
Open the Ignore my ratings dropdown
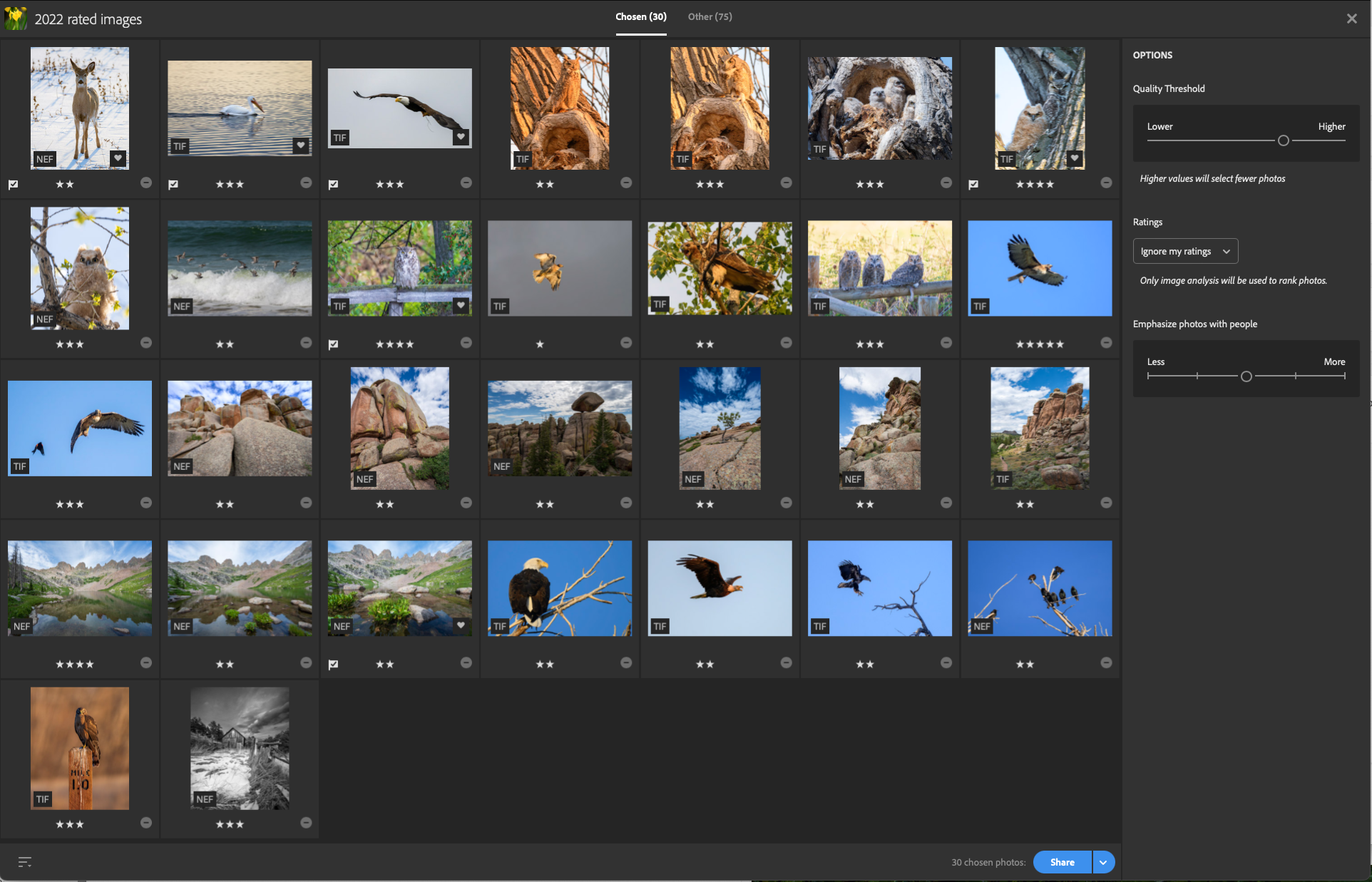(1185, 251)
